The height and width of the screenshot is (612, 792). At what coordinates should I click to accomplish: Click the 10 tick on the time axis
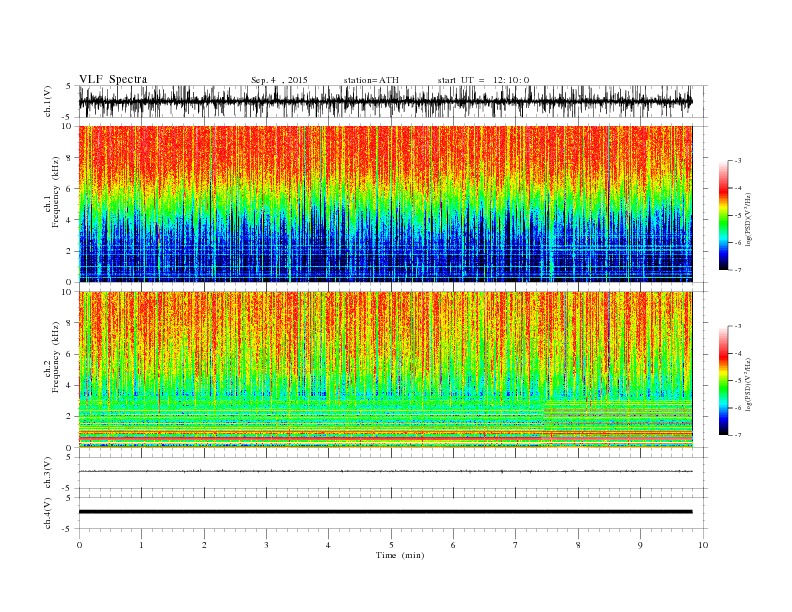tap(703, 545)
